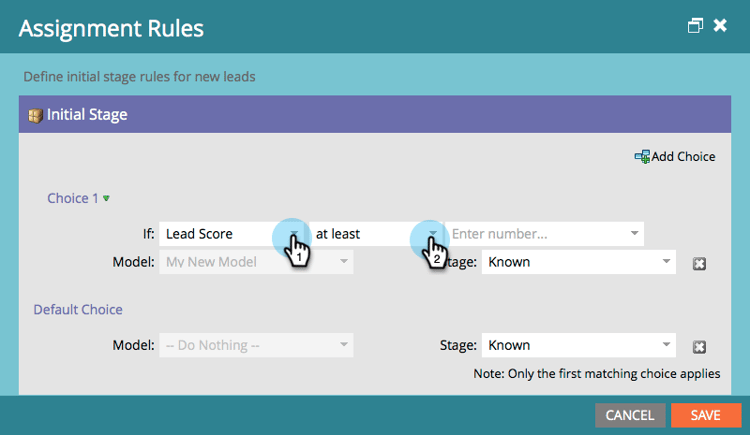Click the Cancel button
Image resolution: width=750 pixels, height=435 pixels.
coord(630,415)
